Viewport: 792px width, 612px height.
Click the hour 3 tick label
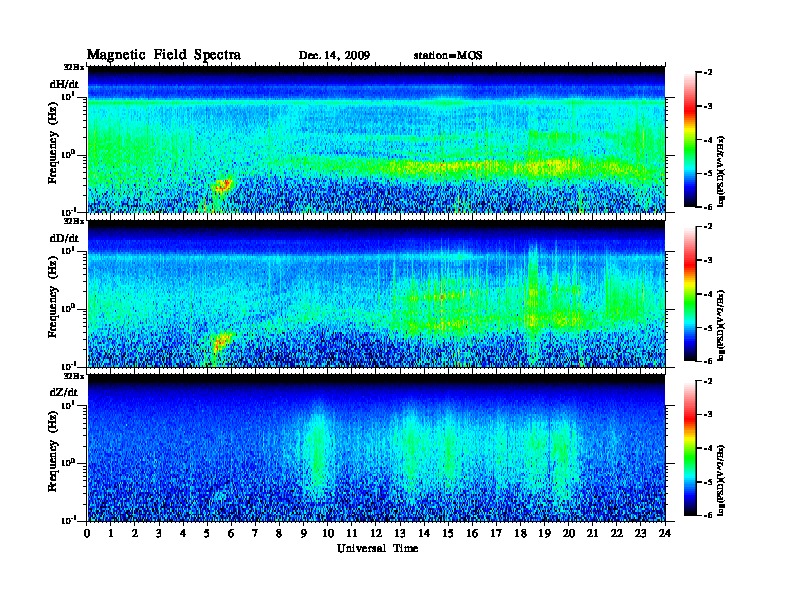tap(159, 533)
